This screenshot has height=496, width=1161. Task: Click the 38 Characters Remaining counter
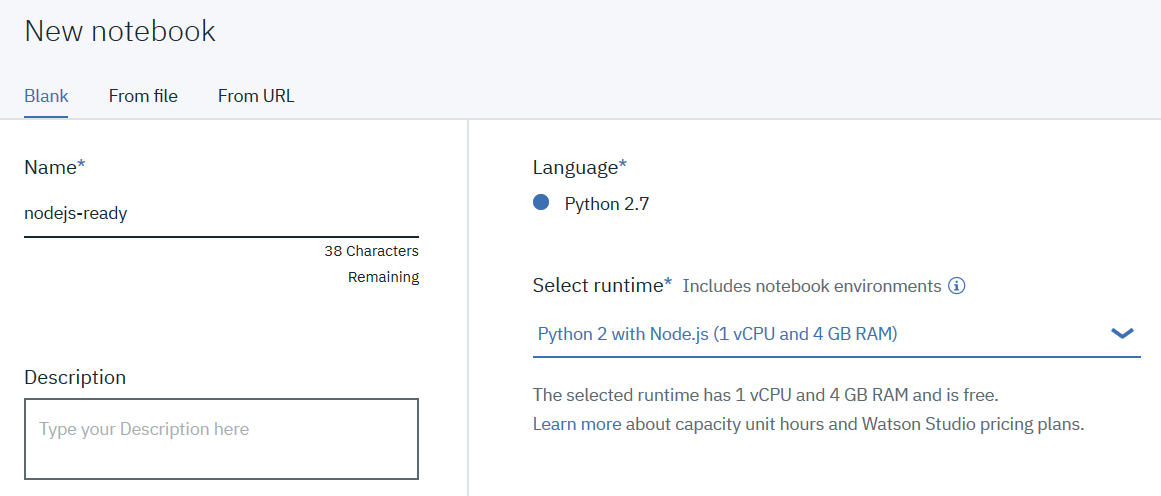click(372, 264)
